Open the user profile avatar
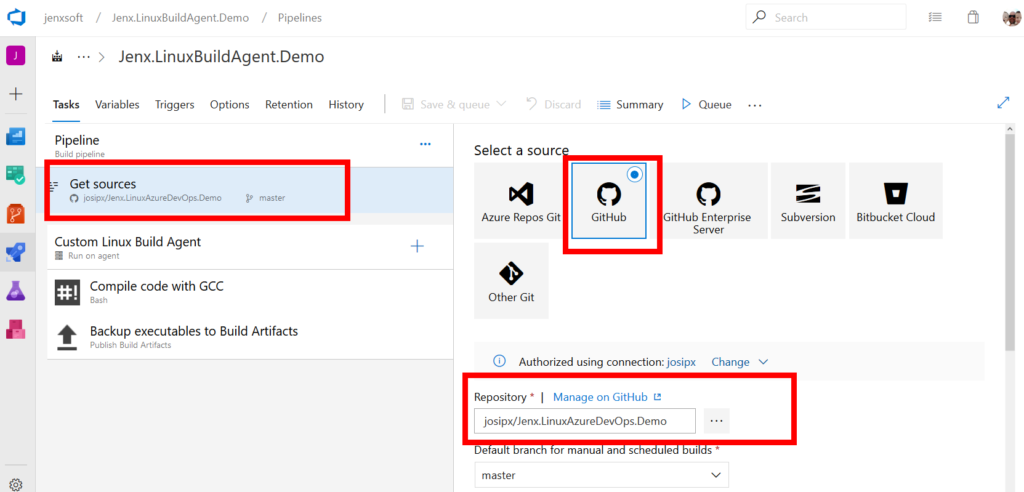This screenshot has width=1024, height=492. click(x=1012, y=18)
